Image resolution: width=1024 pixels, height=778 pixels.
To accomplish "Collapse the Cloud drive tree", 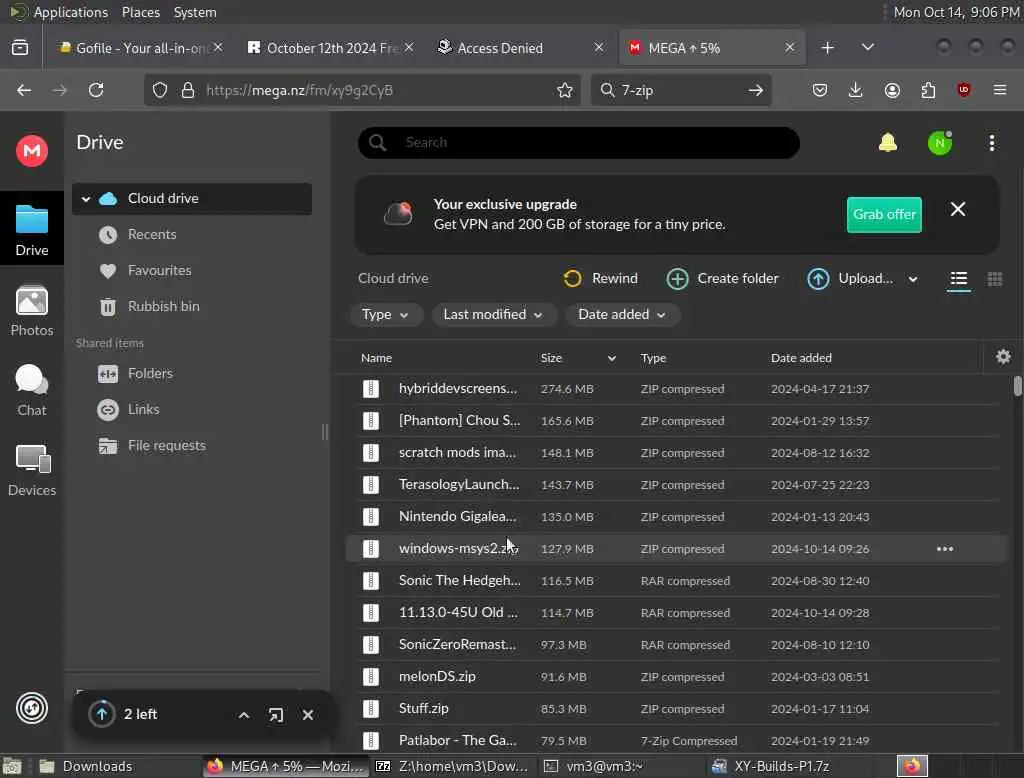I will click(x=86, y=199).
